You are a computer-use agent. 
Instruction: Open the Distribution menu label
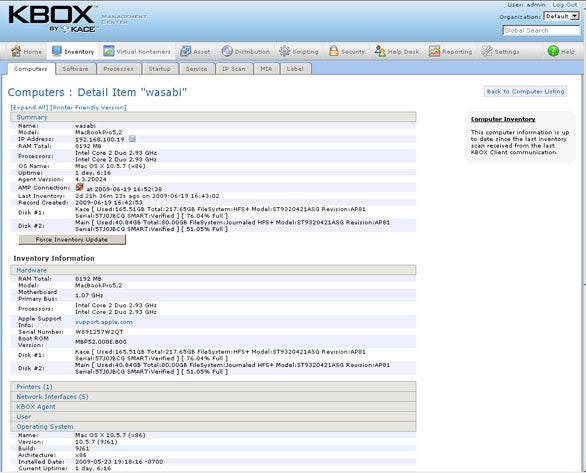(252, 52)
